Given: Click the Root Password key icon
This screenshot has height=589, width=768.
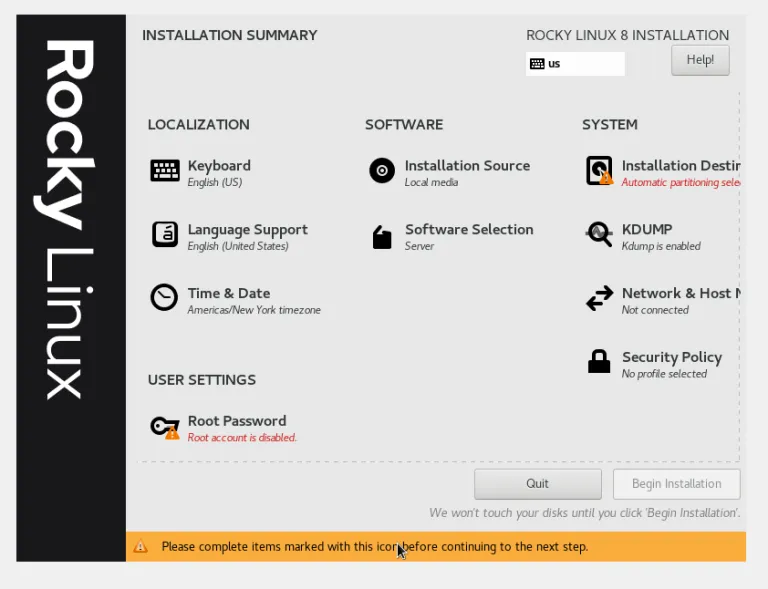Looking at the screenshot, I should [x=165, y=427].
